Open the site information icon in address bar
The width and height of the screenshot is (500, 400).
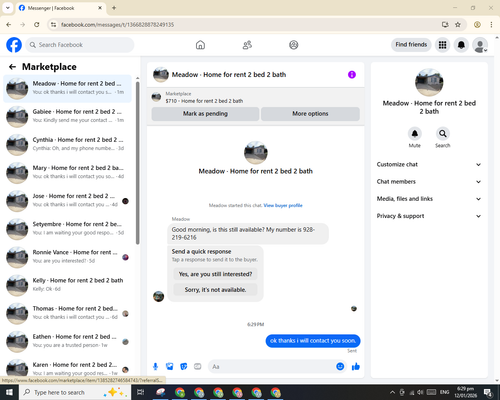tap(53, 25)
